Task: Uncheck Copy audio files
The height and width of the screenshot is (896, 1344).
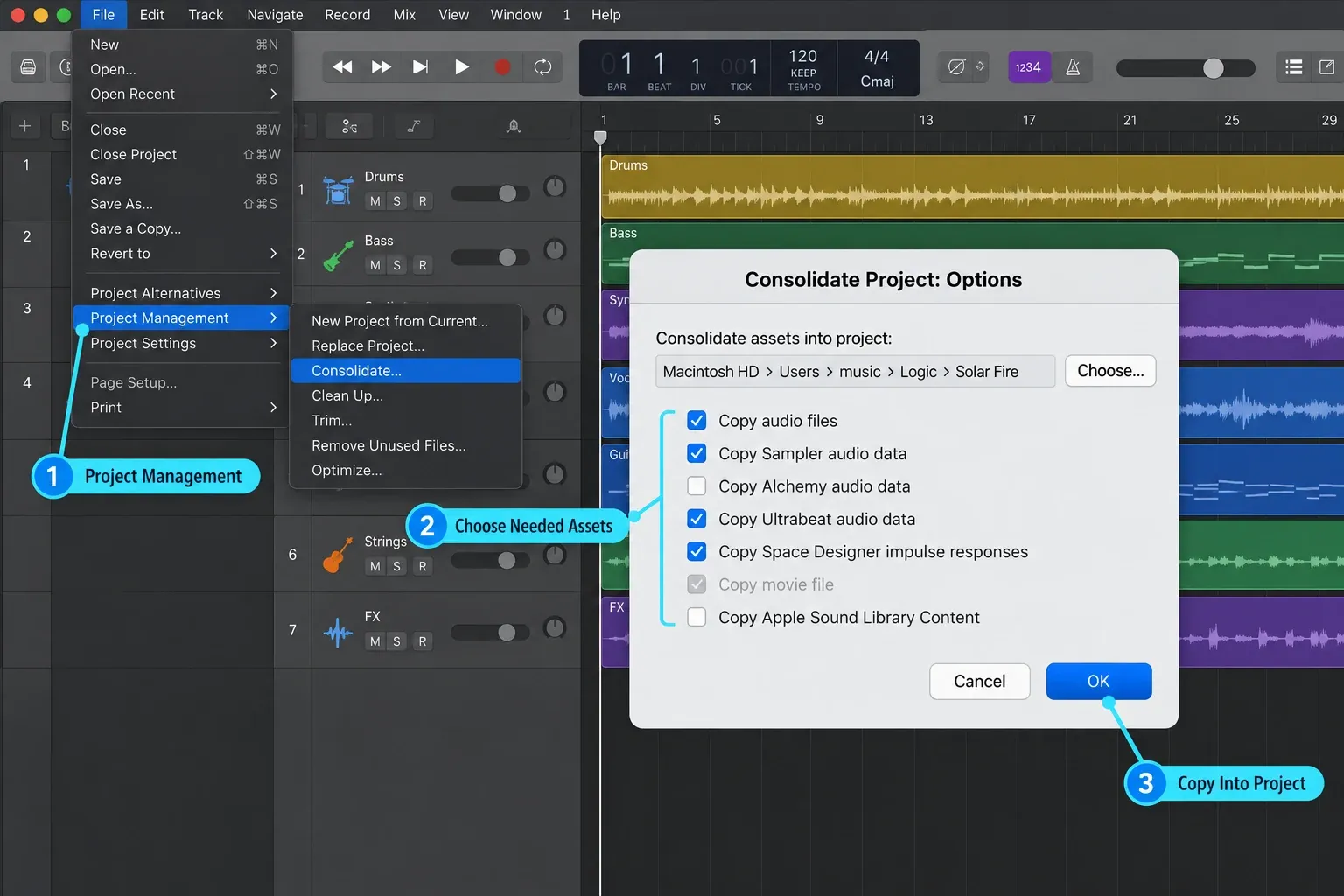Action: pos(696,421)
